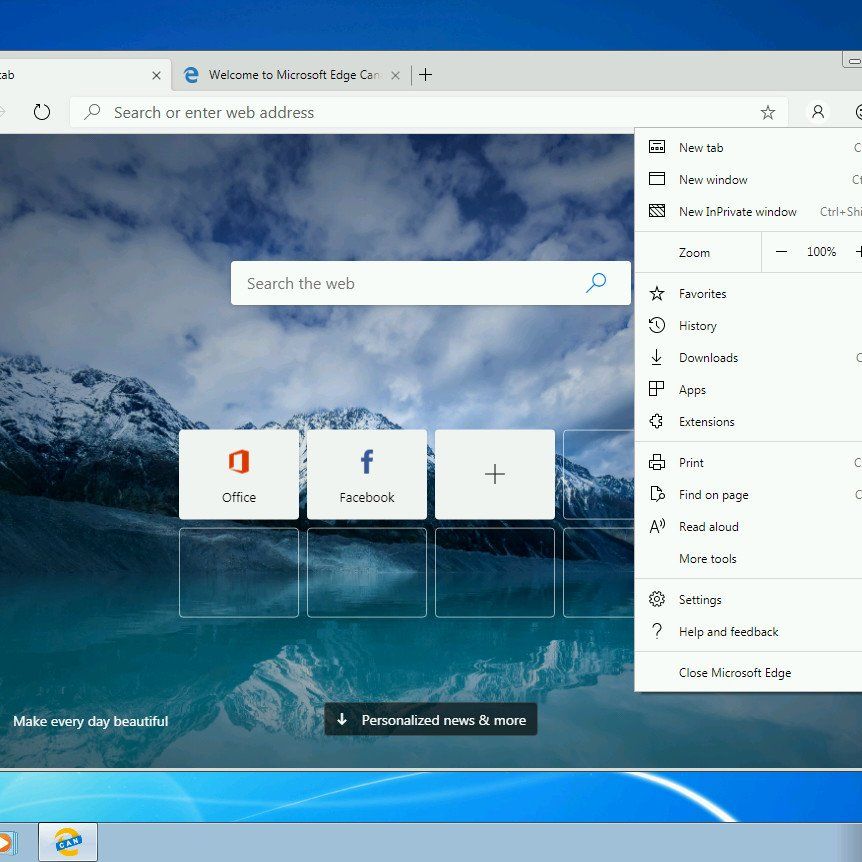Screen dimensions: 862x862
Task: Choose Find on page menu item
Action: 748,495
